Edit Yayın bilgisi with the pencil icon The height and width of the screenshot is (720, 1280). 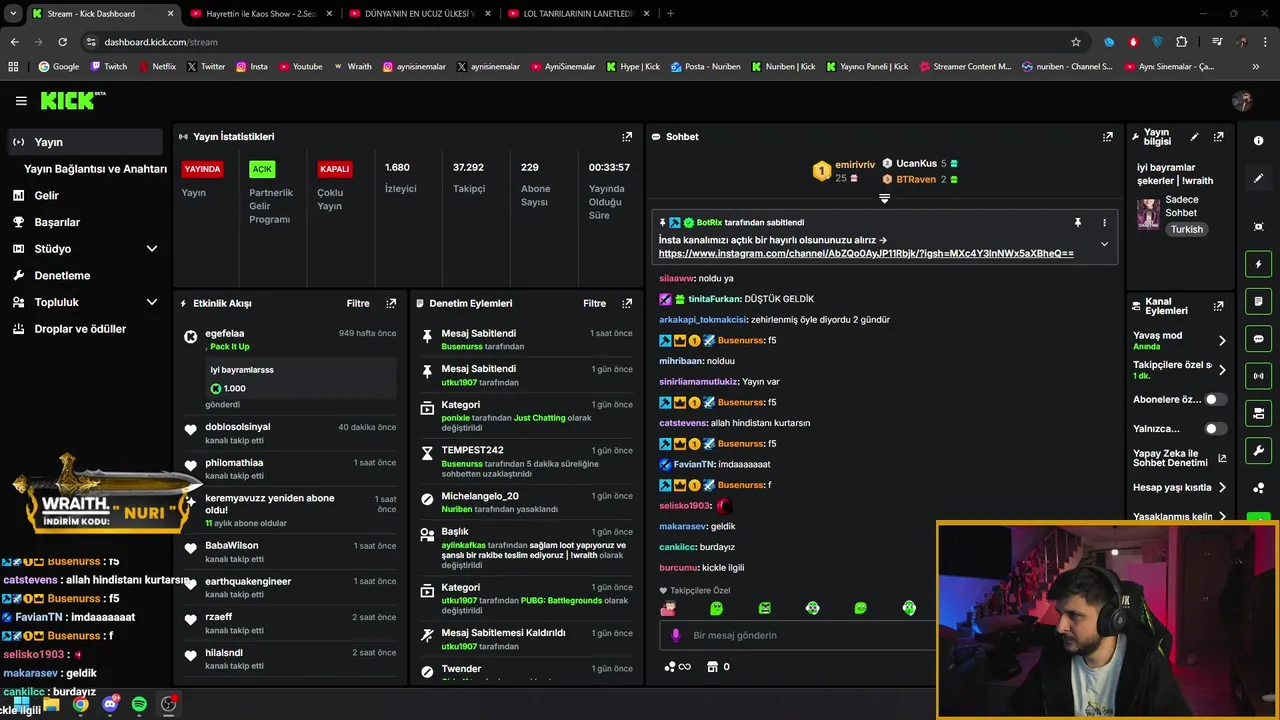tap(1194, 137)
